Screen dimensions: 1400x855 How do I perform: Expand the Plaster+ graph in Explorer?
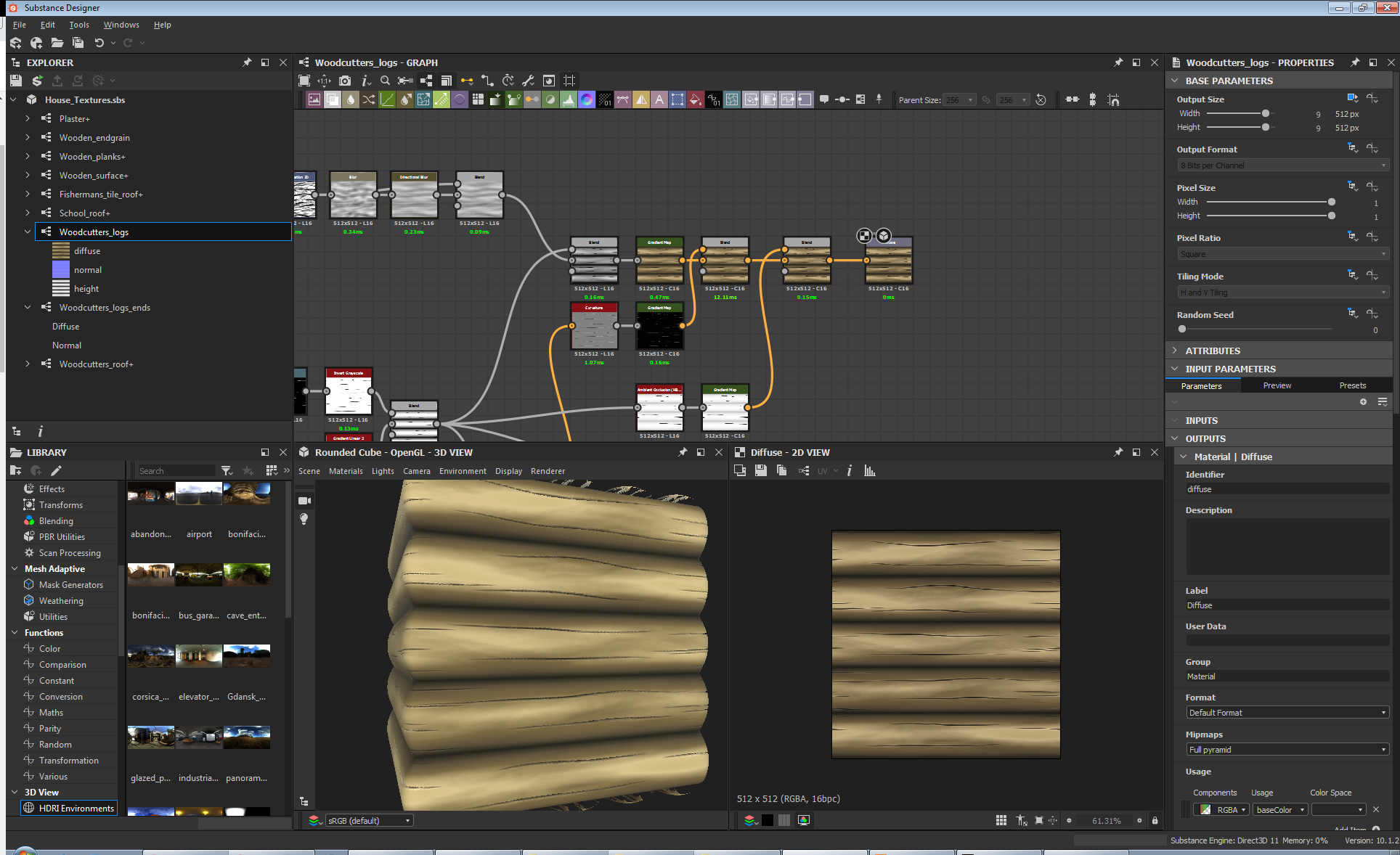click(x=28, y=118)
